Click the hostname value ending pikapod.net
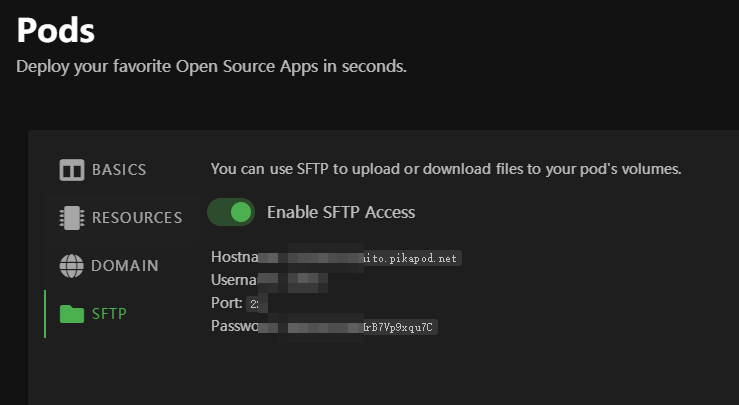739x405 pixels. (x=360, y=258)
